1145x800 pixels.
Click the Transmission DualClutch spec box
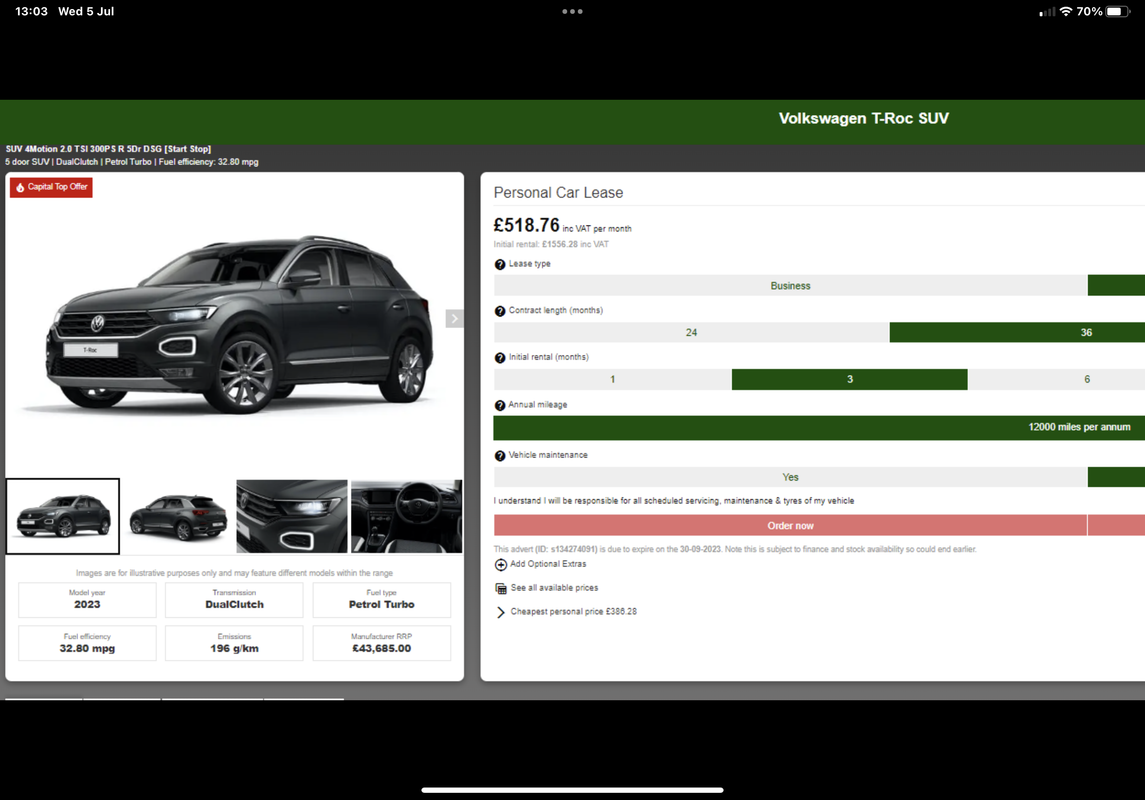click(234, 599)
